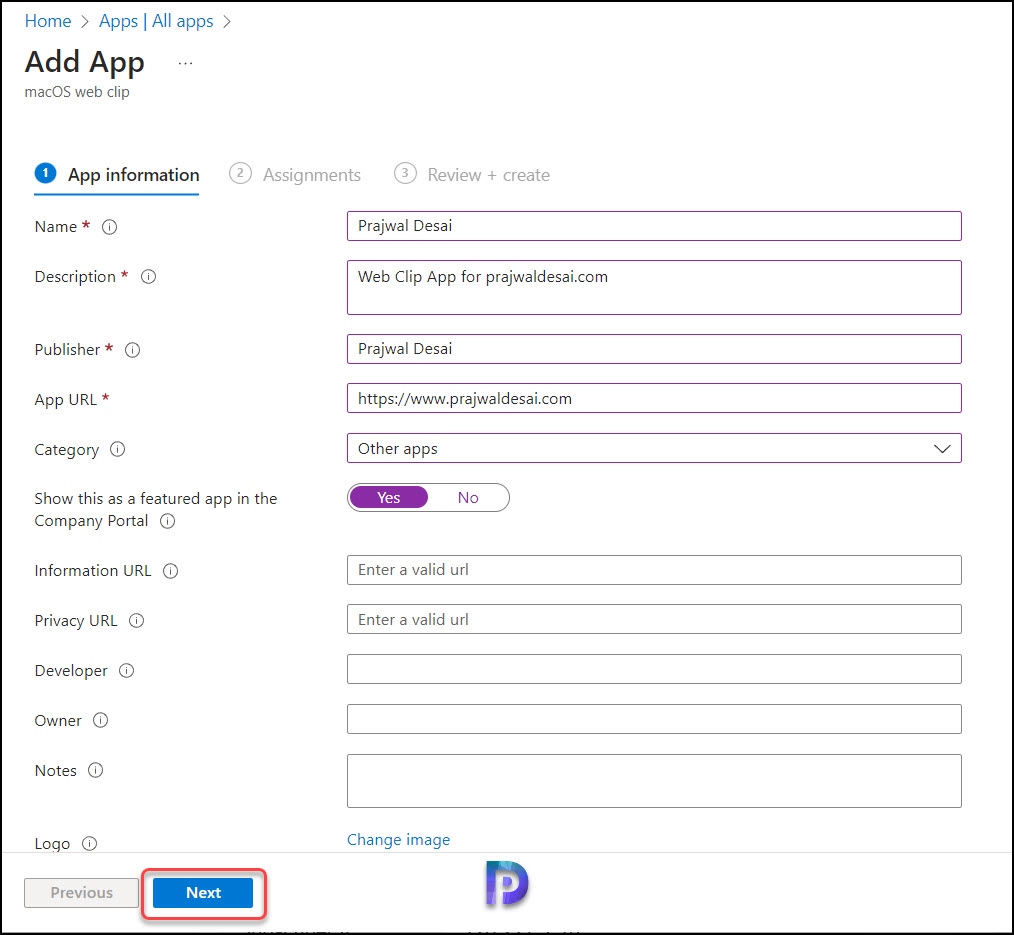
Task: Set featured app toggle to Yes
Action: pyautogui.click(x=389, y=498)
